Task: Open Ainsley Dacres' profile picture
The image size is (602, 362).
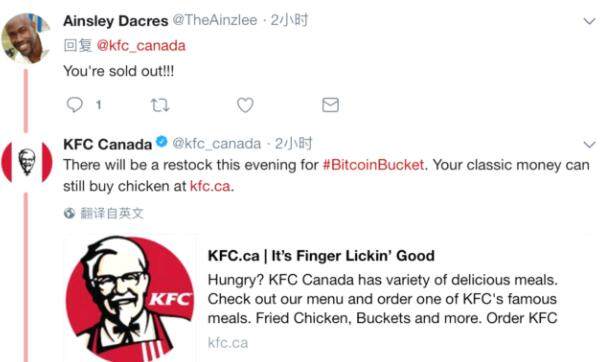Action: [x=26, y=38]
